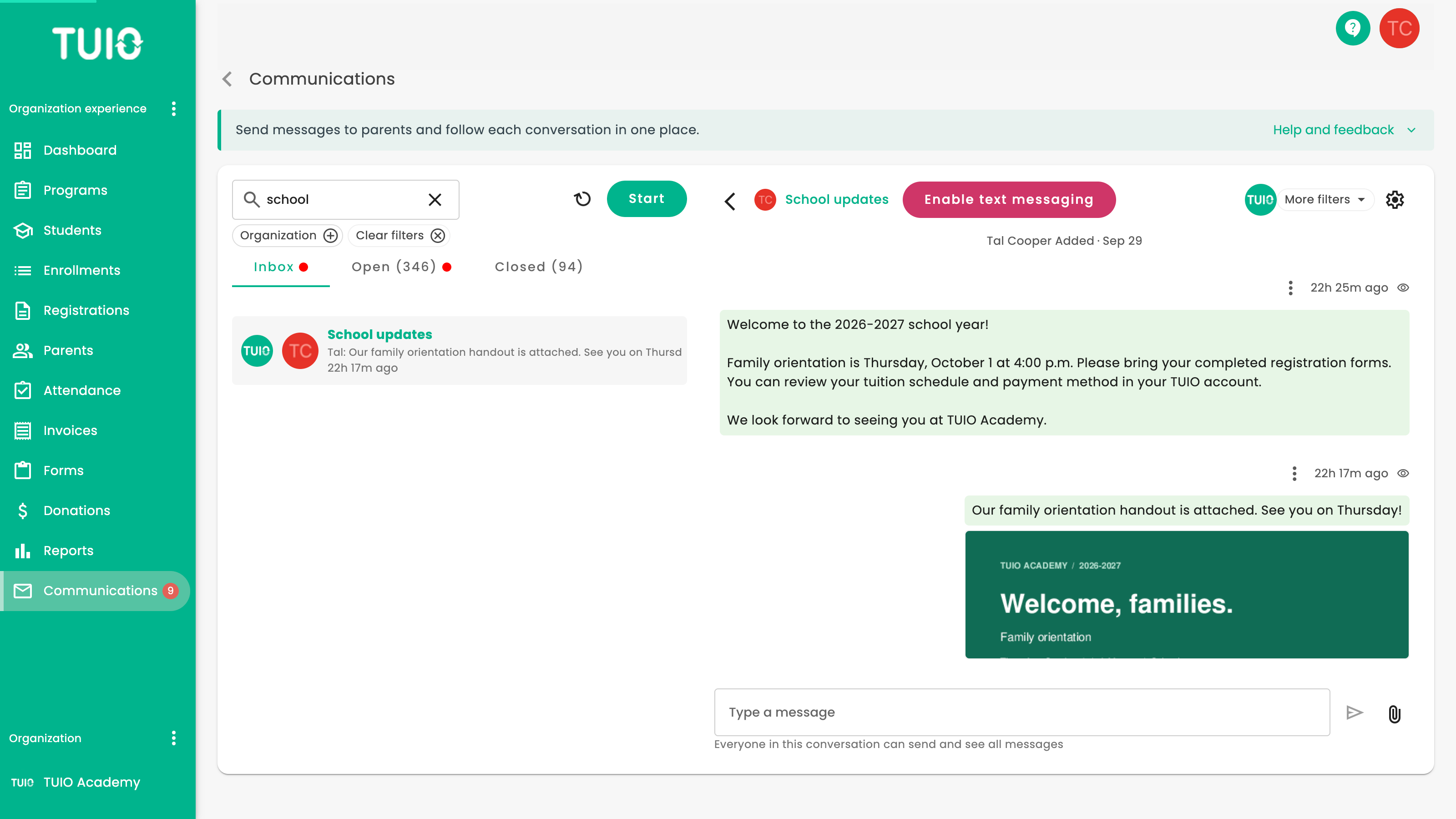Click the Type a message field
The width and height of the screenshot is (1456, 819).
click(1022, 712)
